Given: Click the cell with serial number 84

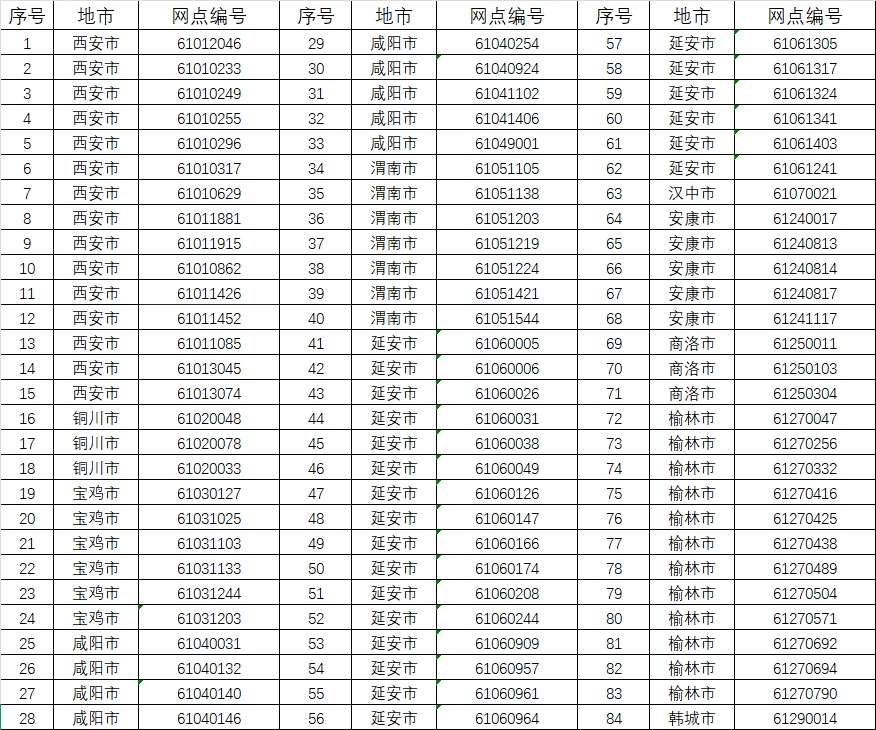Looking at the screenshot, I should point(615,718).
